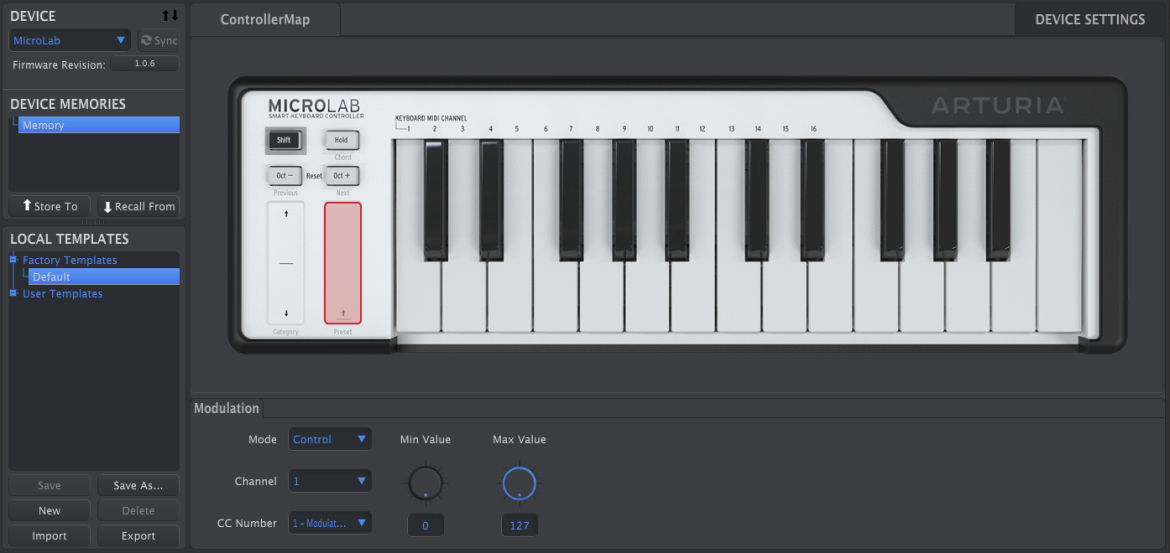Click the panel divider grip below Store To
The width and height of the screenshot is (1170, 553).
tap(93, 222)
